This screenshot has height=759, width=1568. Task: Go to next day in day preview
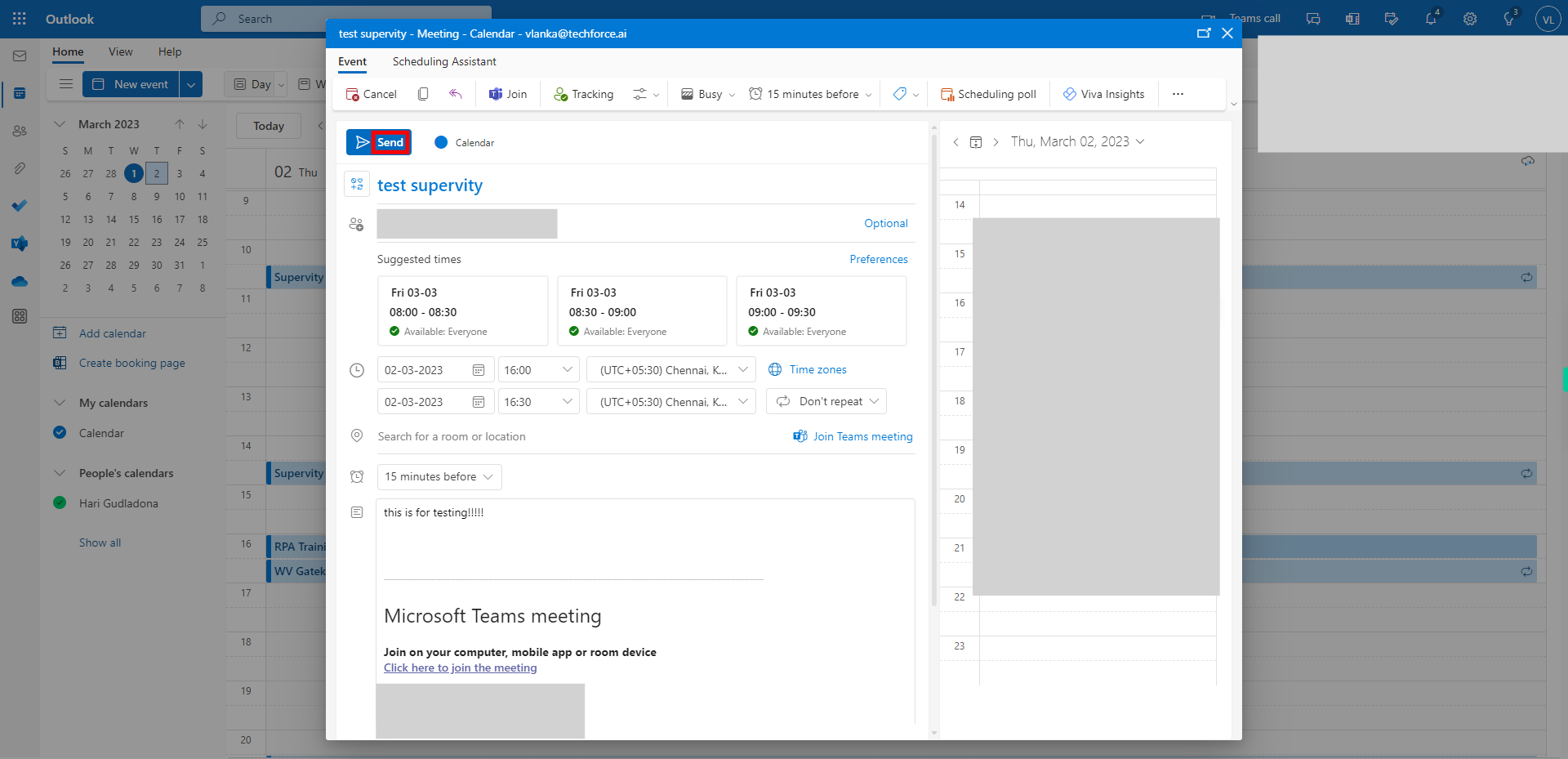click(x=996, y=142)
